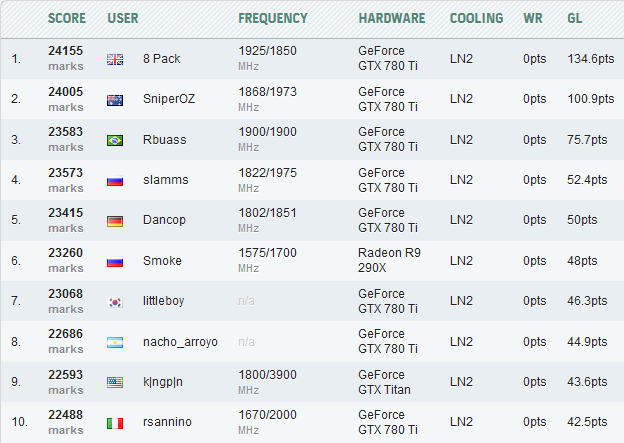
Task: Open user profile Smoke
Action: click(162, 261)
